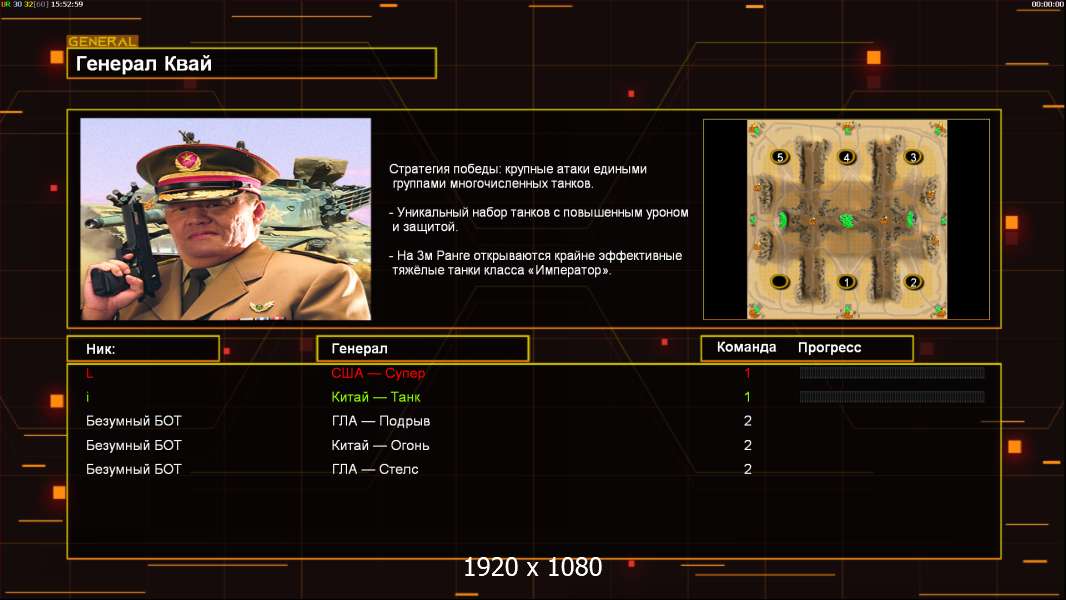
Task: Click the «Уникальный набор танков» bullet text
Action: pyautogui.click(x=538, y=219)
